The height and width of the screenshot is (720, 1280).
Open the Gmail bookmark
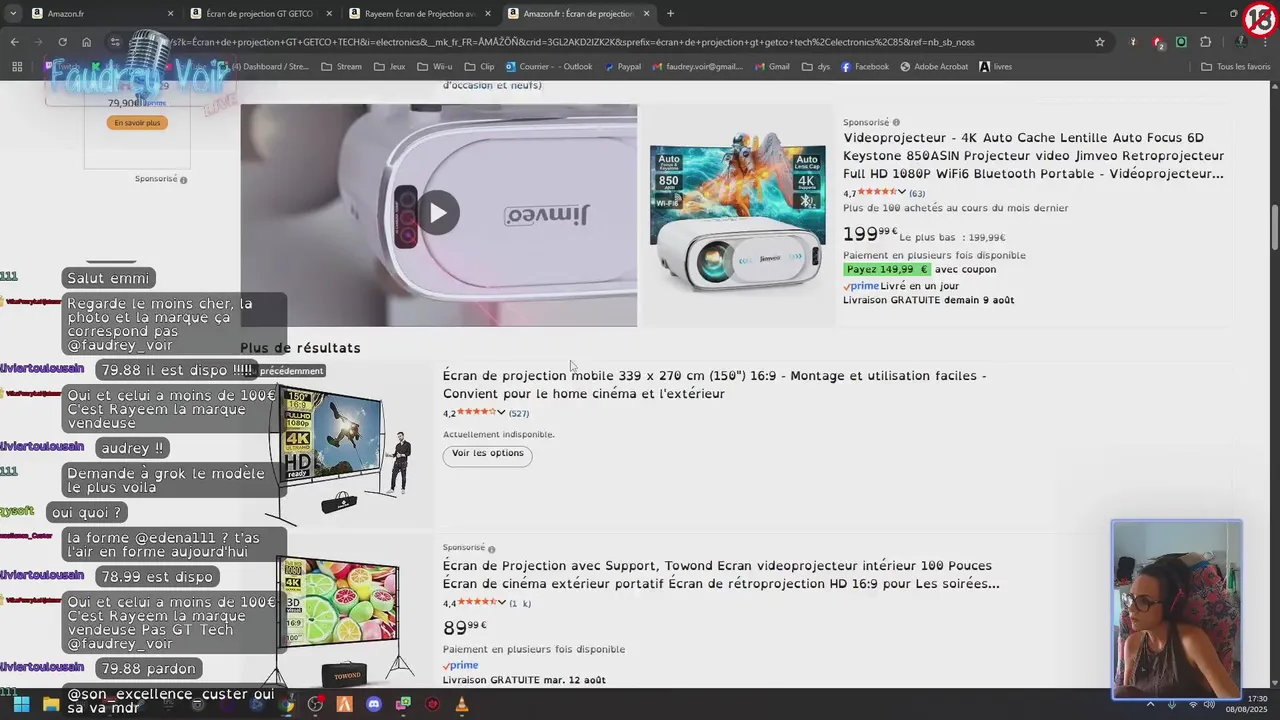click(771, 67)
